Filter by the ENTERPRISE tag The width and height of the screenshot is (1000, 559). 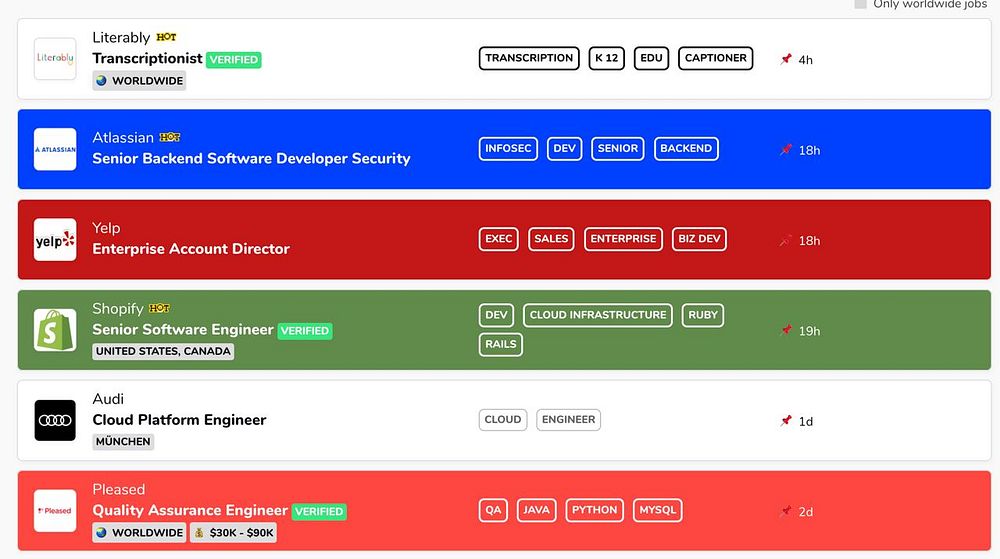click(623, 239)
